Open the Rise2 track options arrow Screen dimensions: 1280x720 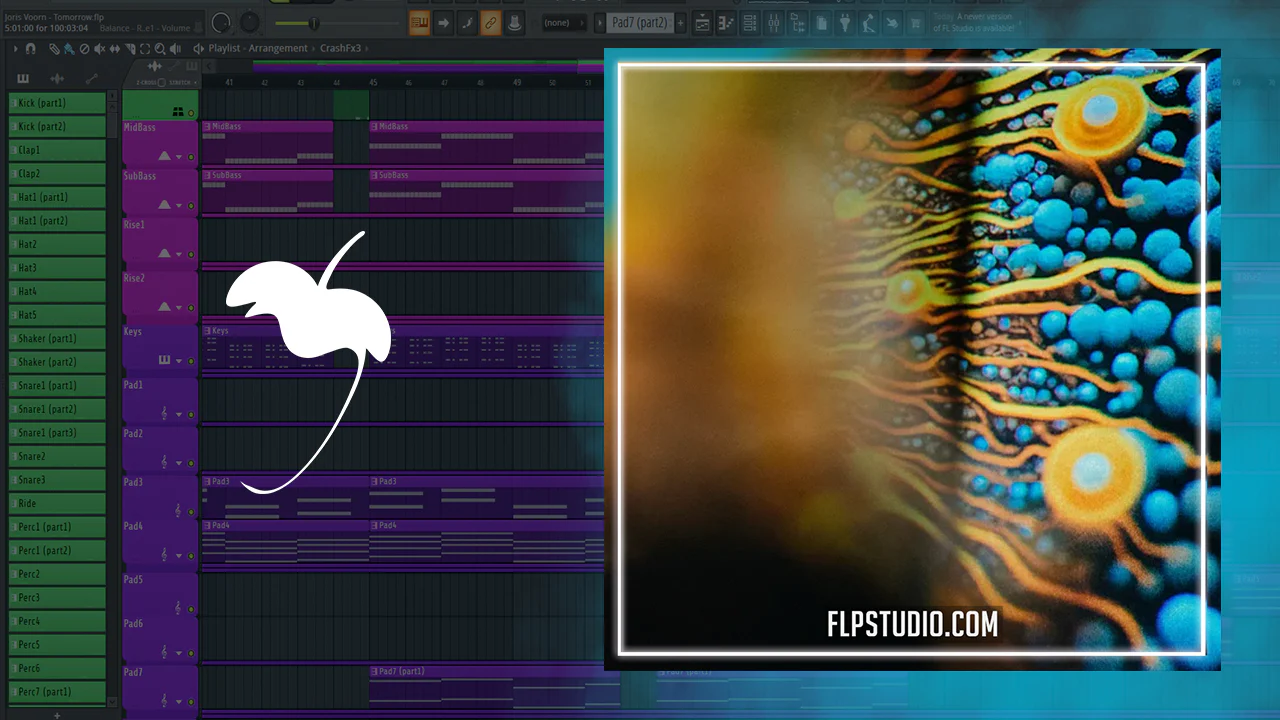click(179, 307)
